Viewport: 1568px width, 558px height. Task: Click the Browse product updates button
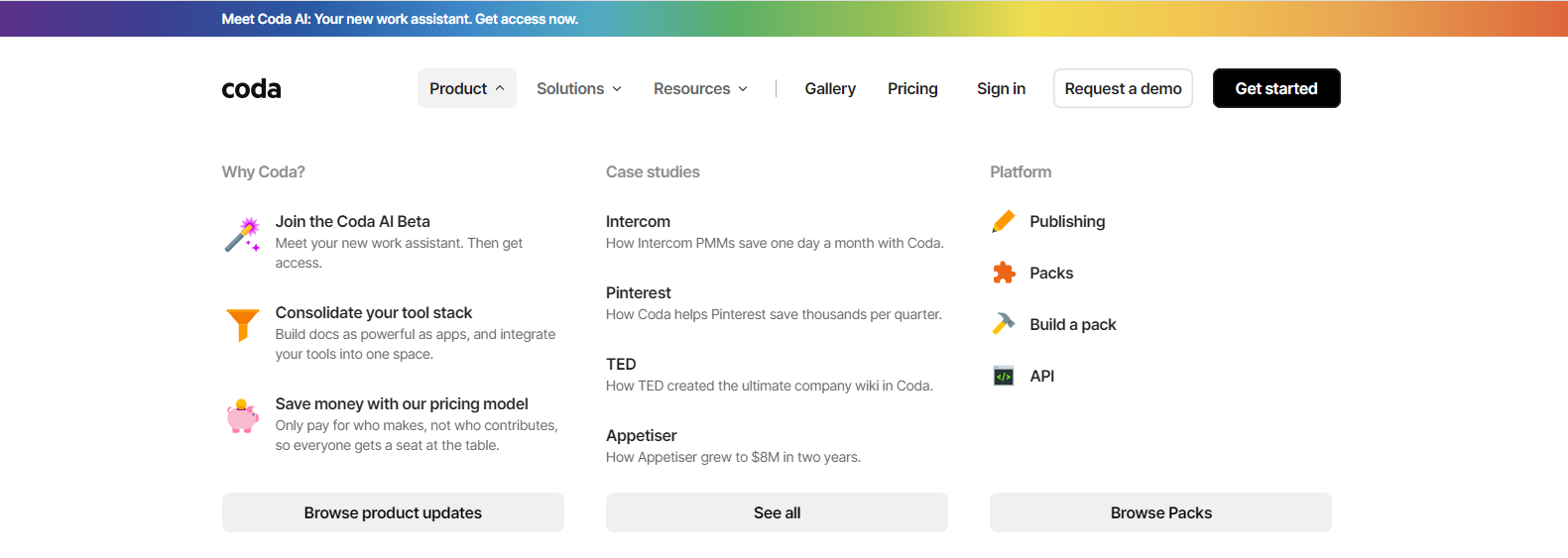(x=393, y=512)
